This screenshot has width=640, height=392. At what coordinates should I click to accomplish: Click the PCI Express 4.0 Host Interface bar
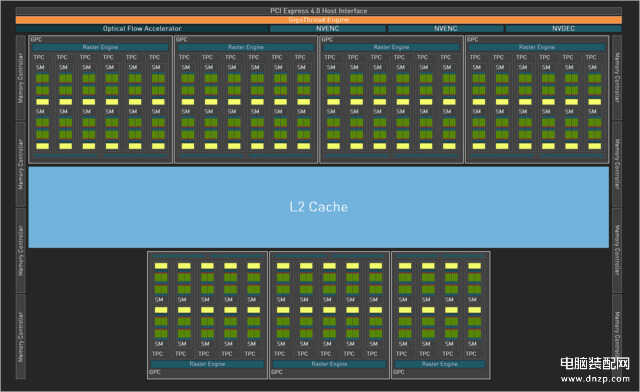point(319,11)
